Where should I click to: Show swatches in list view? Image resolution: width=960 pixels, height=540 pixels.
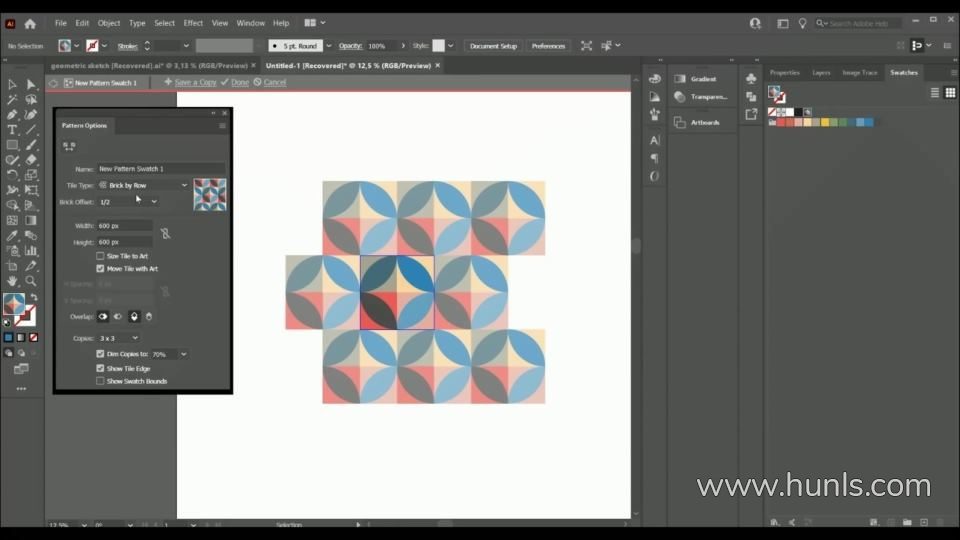(934, 93)
